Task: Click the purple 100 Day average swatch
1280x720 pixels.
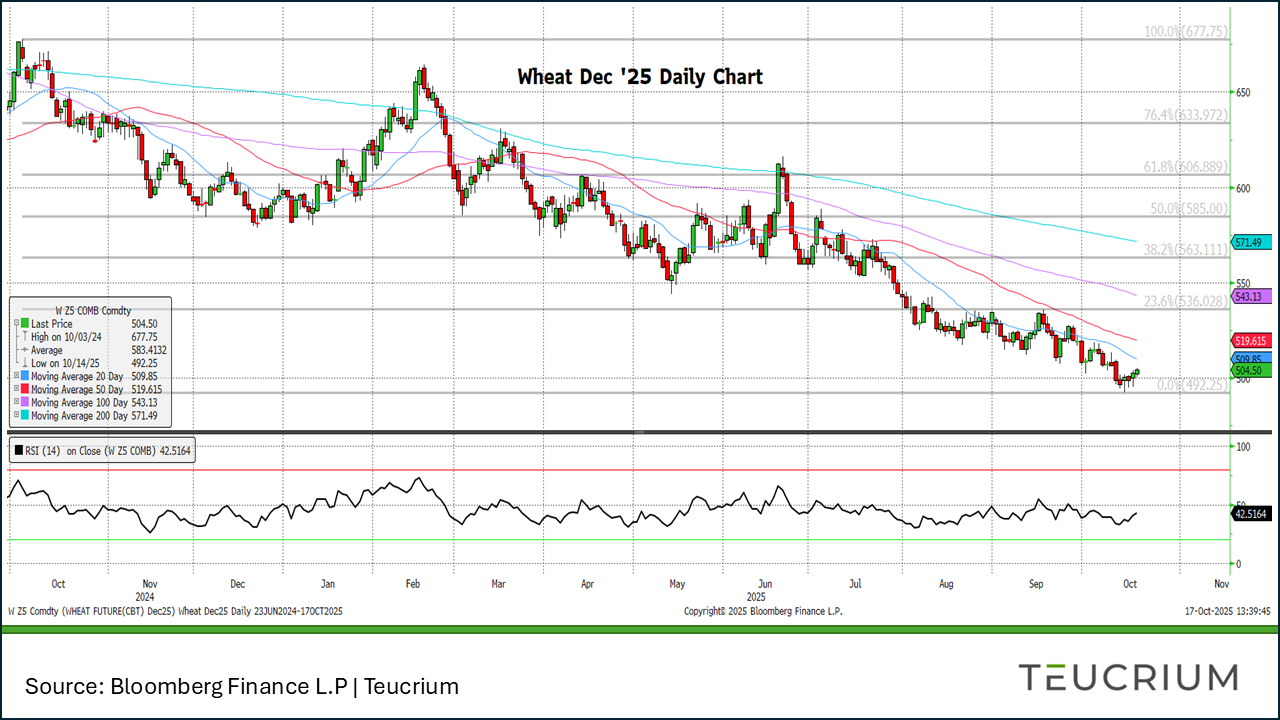Action: 25,402
